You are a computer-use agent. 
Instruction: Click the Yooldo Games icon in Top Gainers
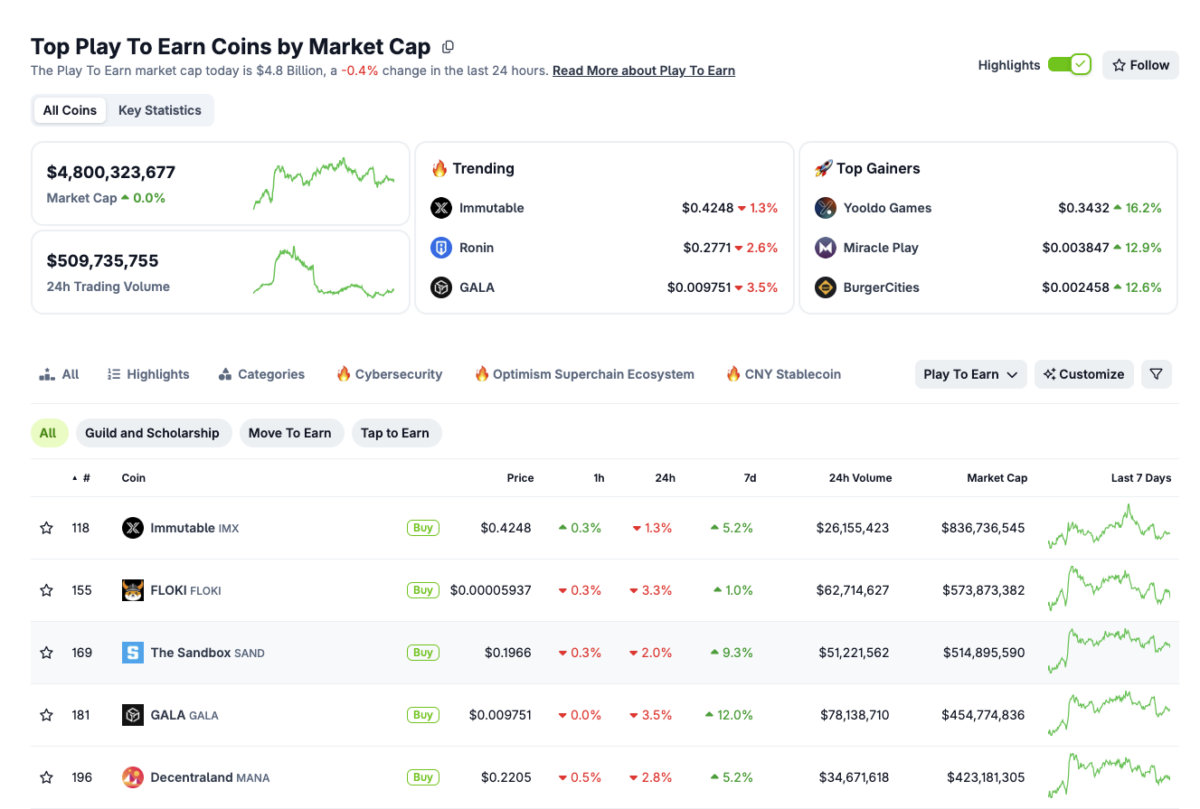[825, 208]
